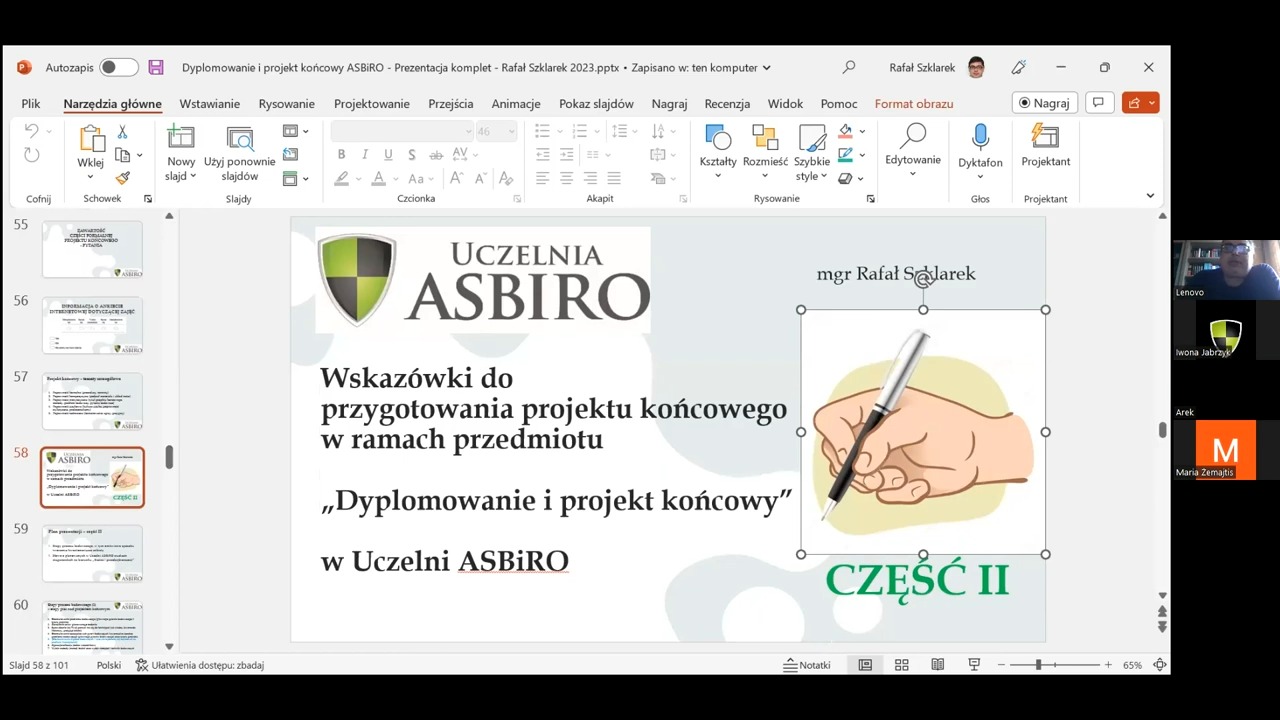Open the Edytowanie magnifier menu

[x=912, y=150]
